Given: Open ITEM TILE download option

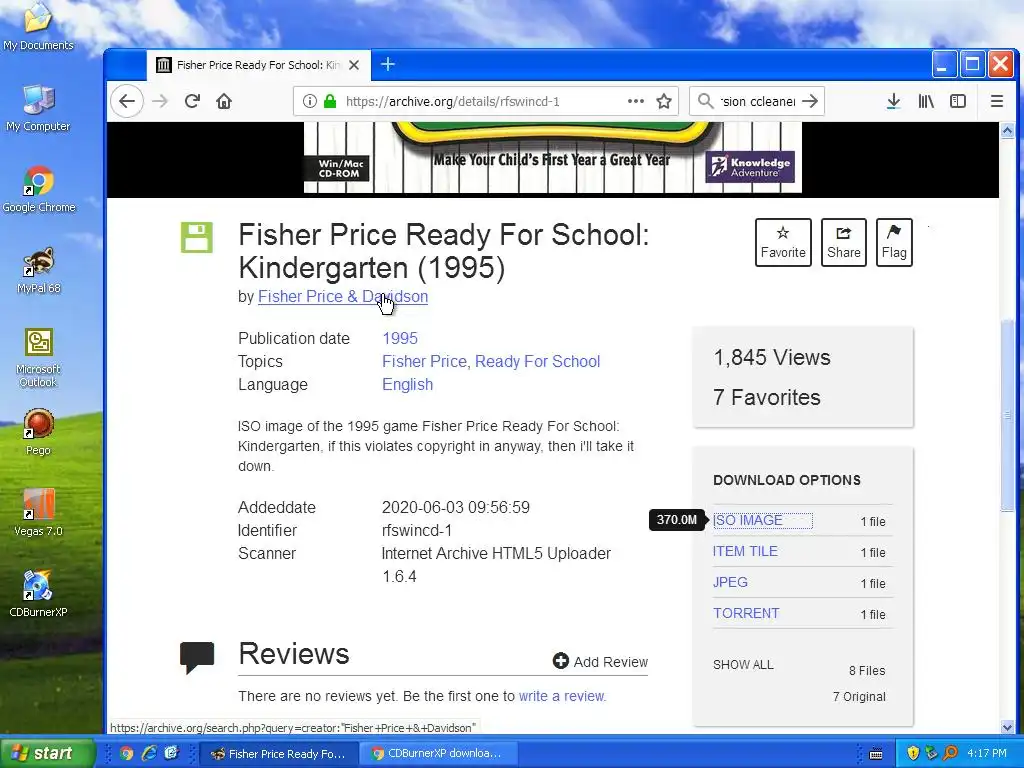Looking at the screenshot, I should pos(745,551).
